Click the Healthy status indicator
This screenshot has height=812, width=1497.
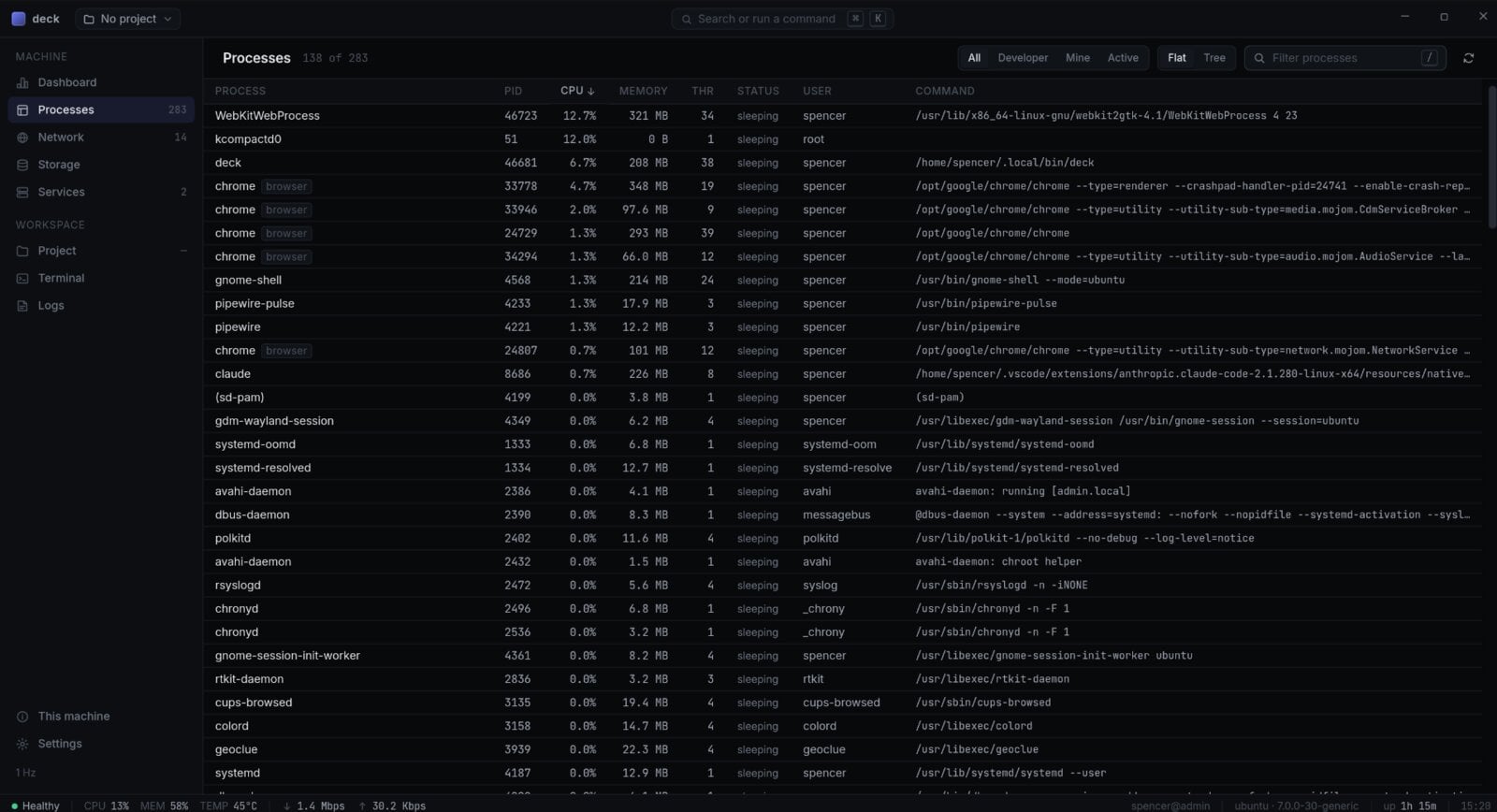coord(36,805)
